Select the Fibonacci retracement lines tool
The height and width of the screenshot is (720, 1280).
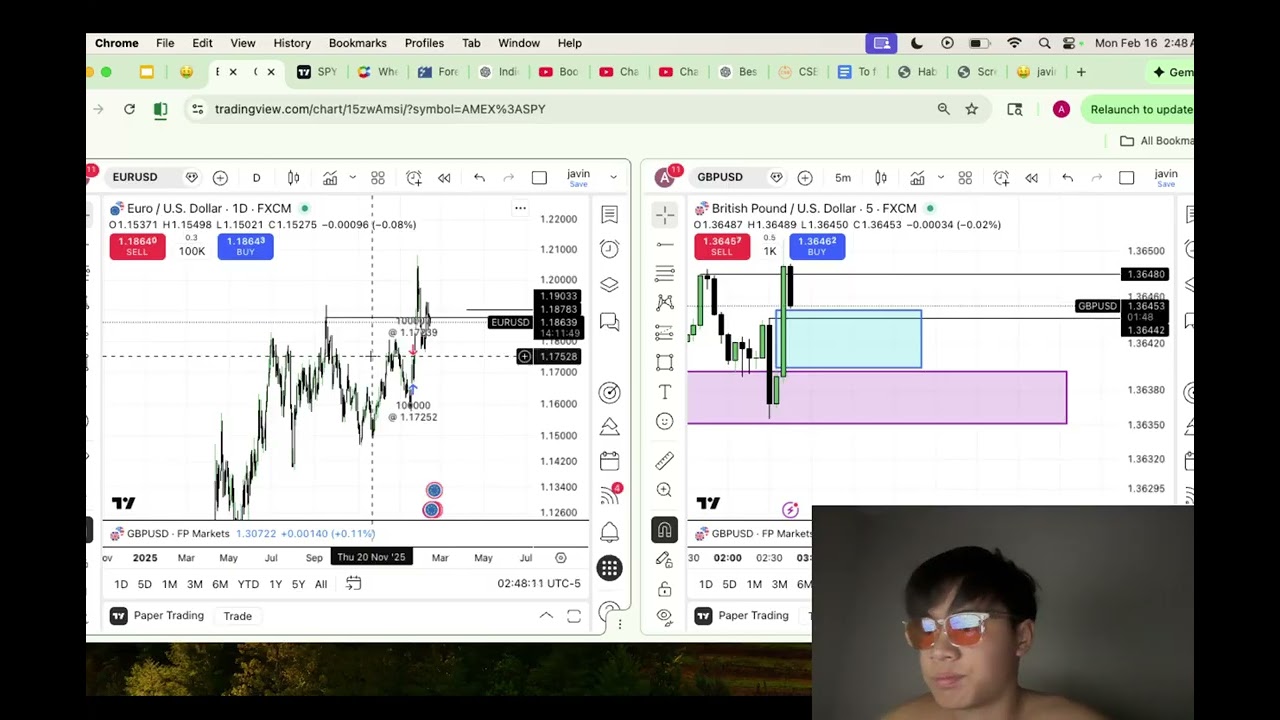click(x=664, y=273)
